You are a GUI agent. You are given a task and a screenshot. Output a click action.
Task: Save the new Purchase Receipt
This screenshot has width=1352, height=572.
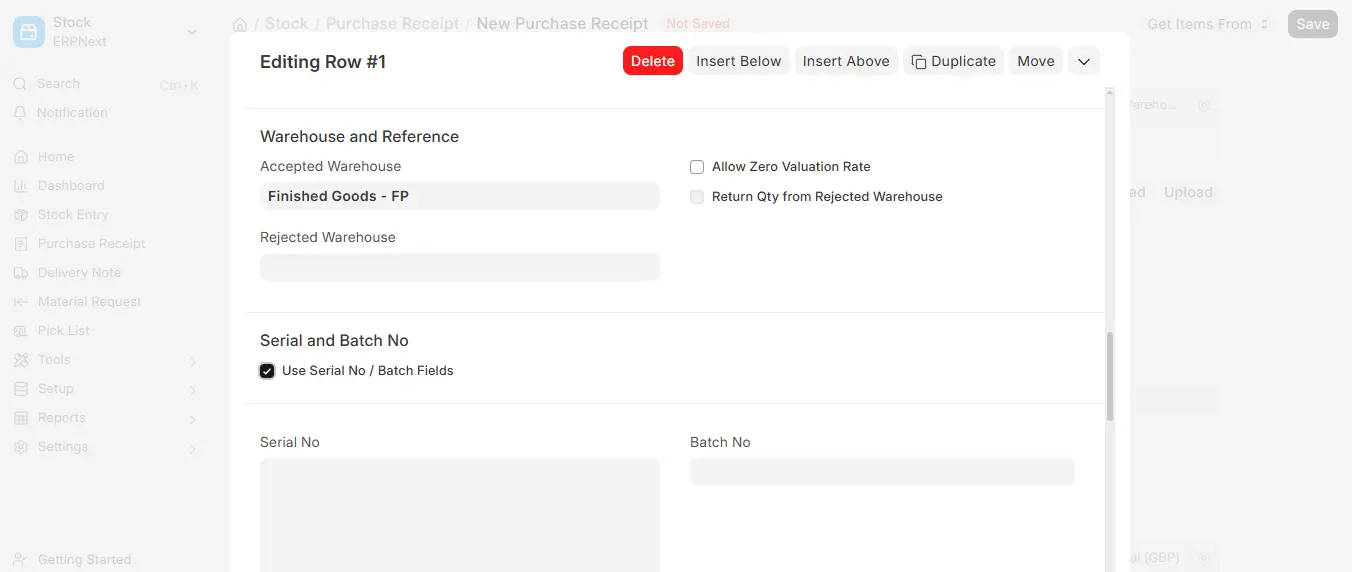point(1313,24)
